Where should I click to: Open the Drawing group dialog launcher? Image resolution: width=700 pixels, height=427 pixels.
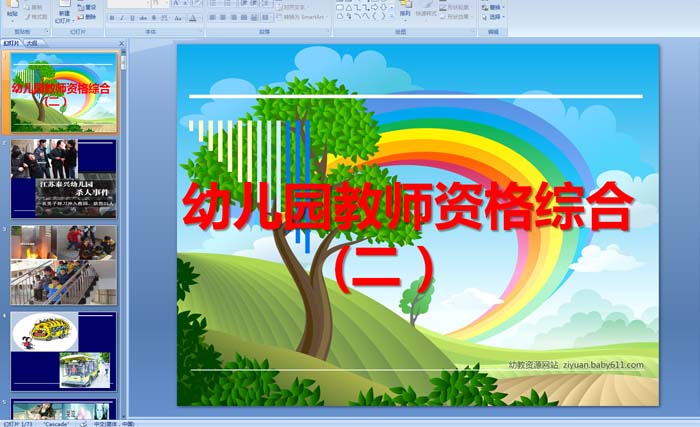pyautogui.click(x=473, y=30)
